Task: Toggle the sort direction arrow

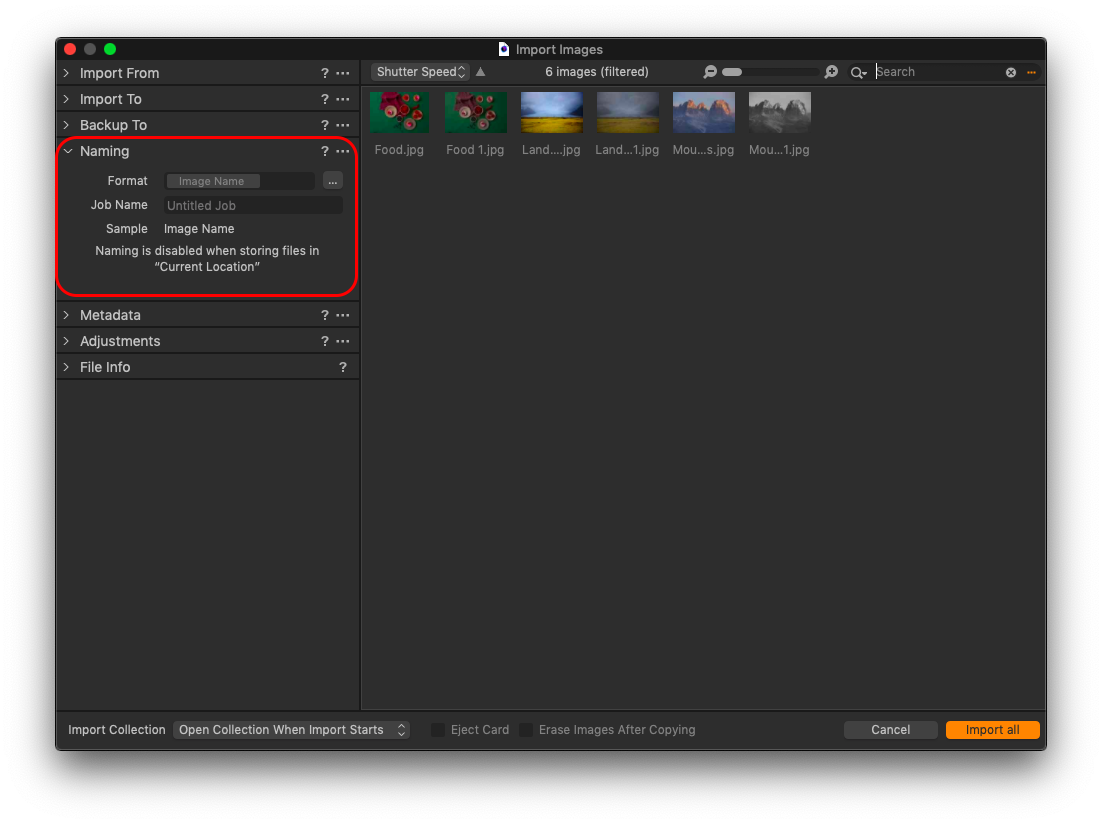Action: [480, 72]
